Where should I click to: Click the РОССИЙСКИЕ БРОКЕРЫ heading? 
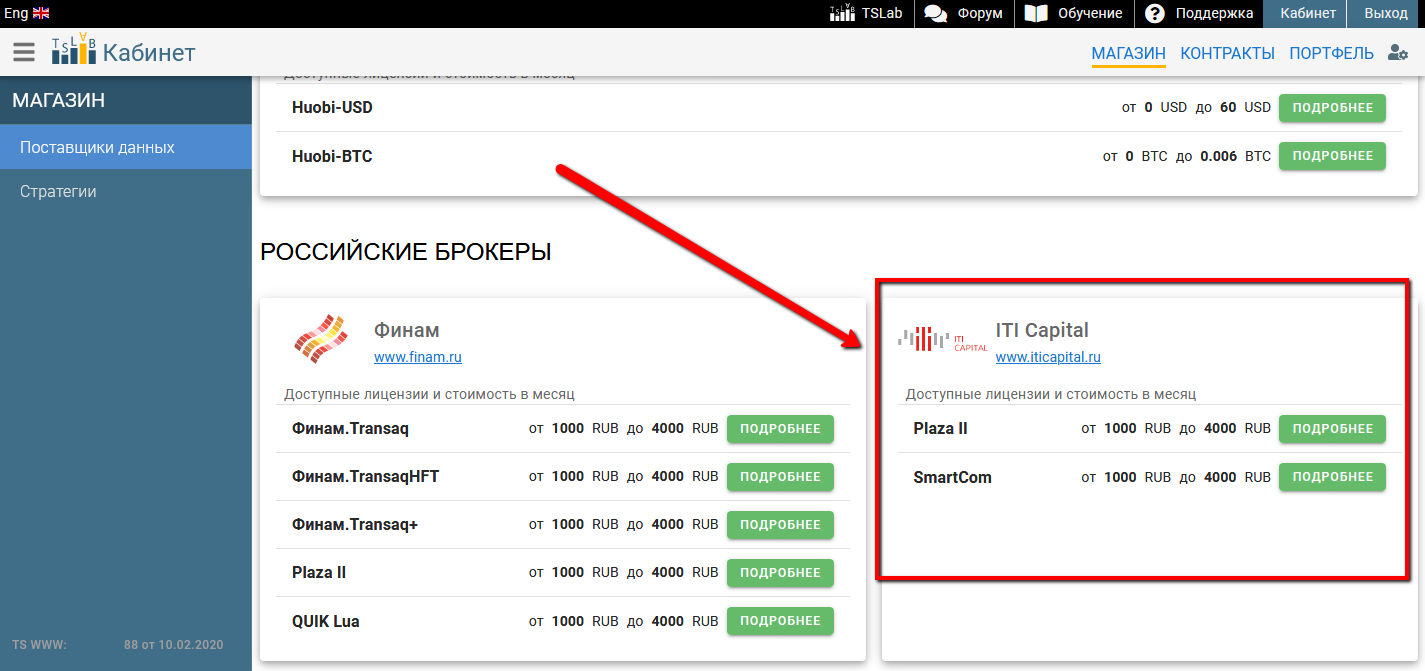pyautogui.click(x=406, y=252)
